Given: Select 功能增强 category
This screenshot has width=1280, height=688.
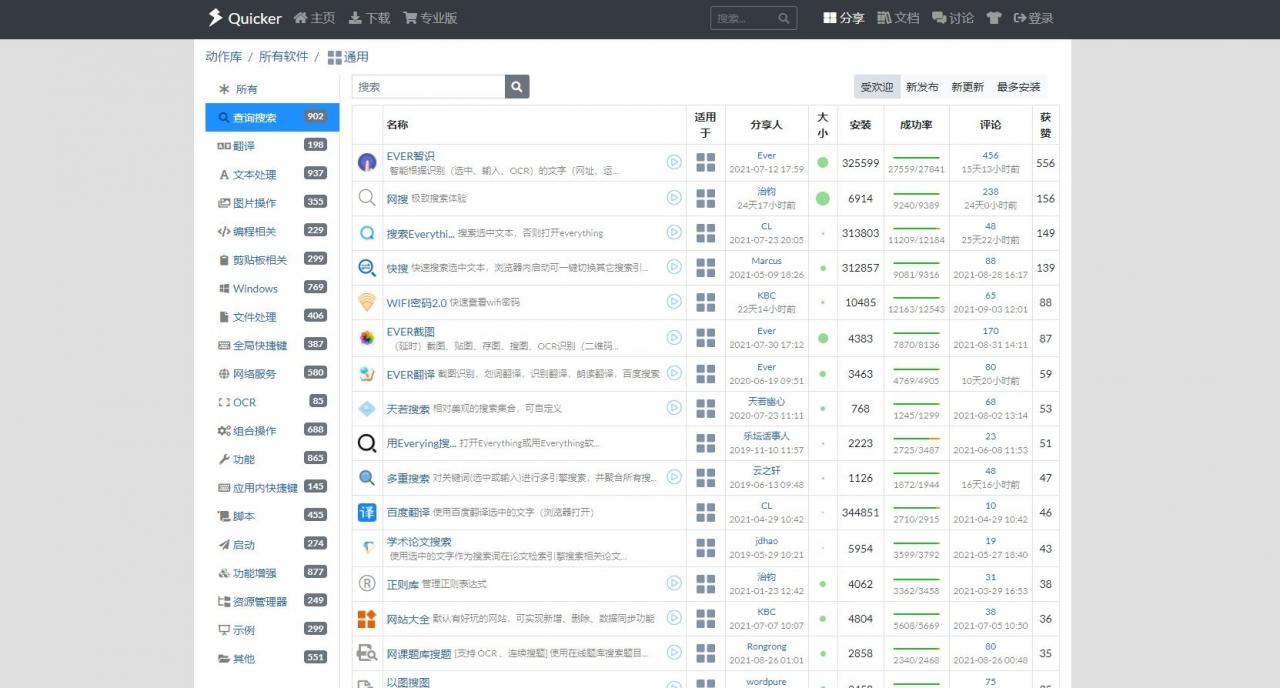Looking at the screenshot, I should pos(272,573).
